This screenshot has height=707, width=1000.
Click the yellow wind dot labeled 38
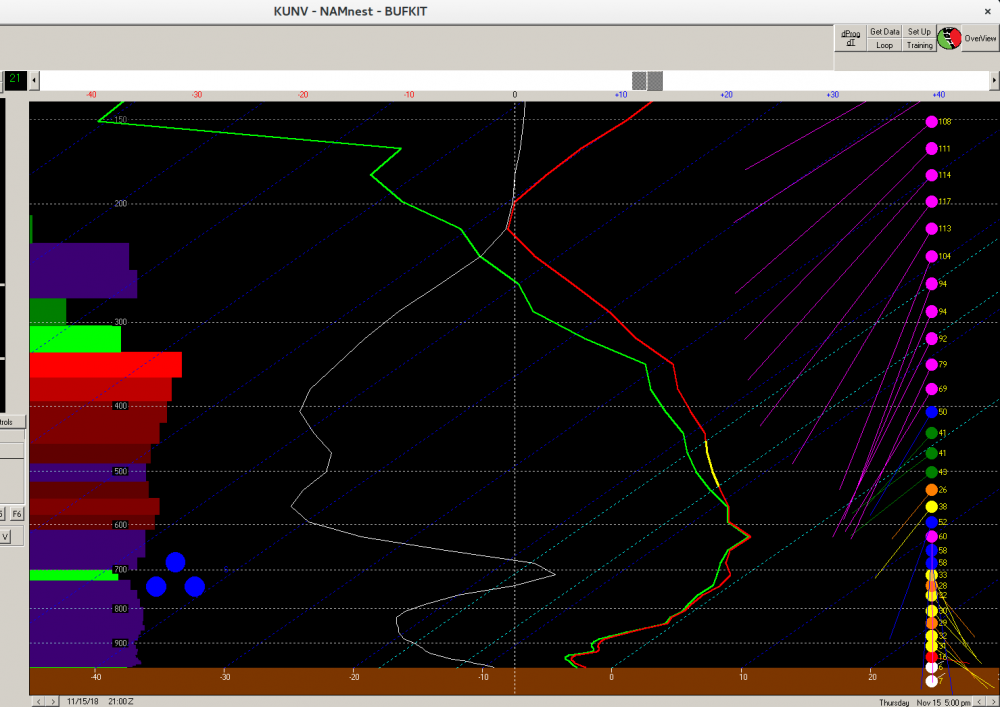point(932,507)
